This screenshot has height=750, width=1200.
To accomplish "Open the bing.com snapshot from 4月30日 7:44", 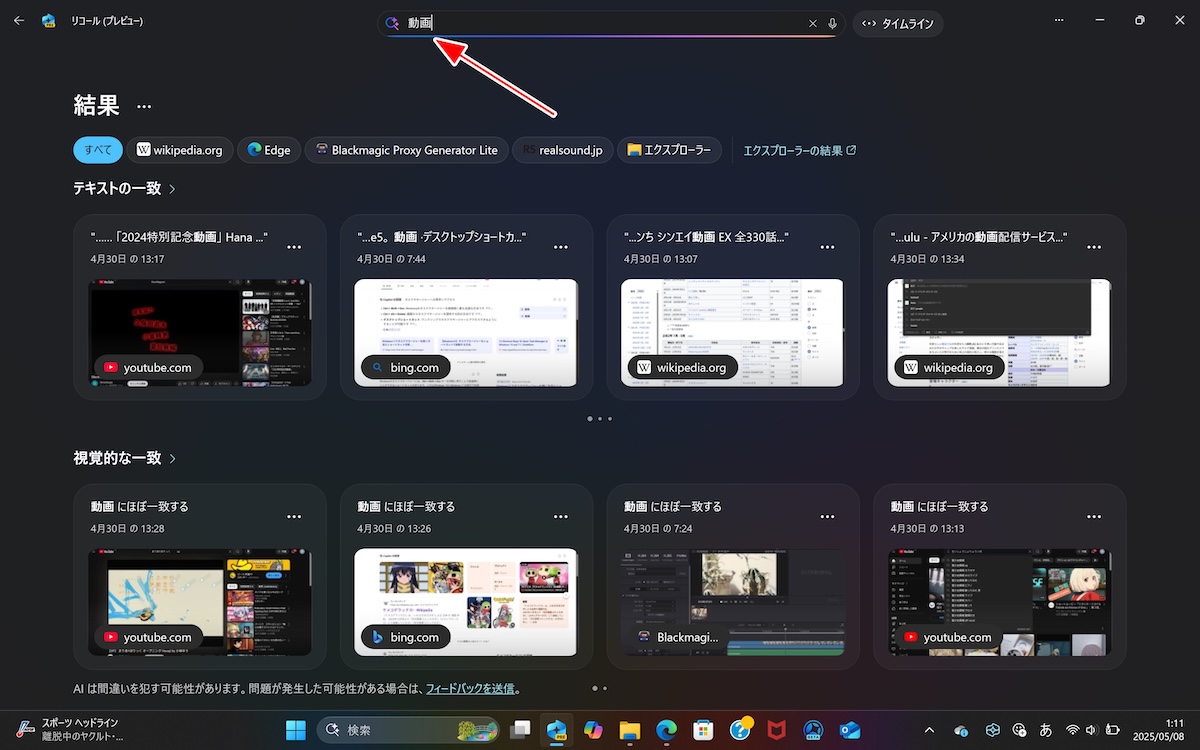I will pyautogui.click(x=465, y=332).
